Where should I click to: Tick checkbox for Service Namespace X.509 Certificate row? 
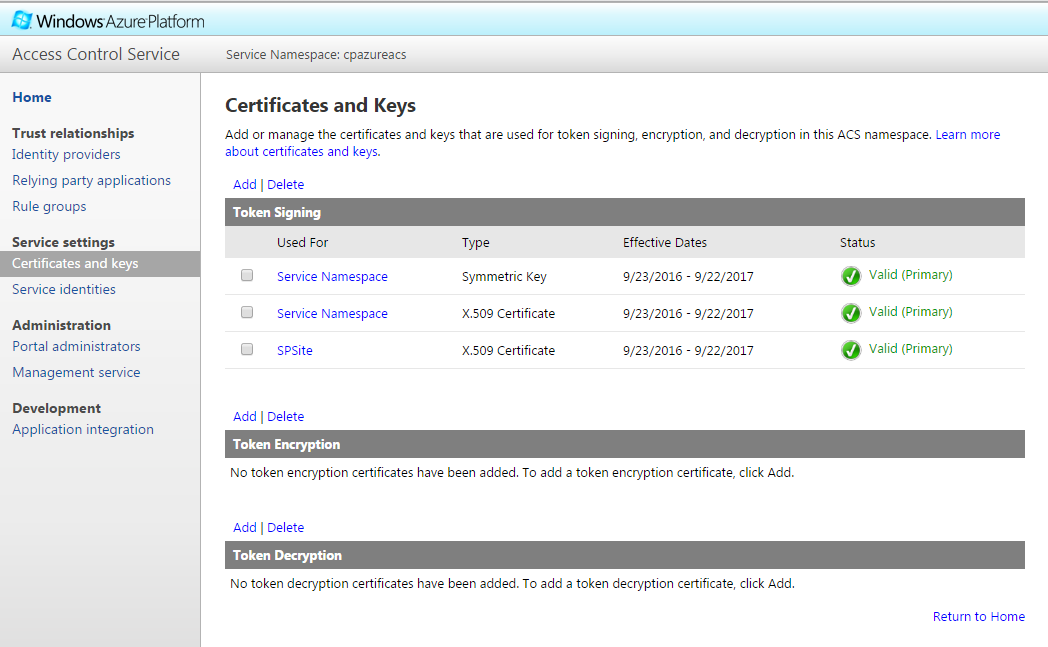coord(247,312)
